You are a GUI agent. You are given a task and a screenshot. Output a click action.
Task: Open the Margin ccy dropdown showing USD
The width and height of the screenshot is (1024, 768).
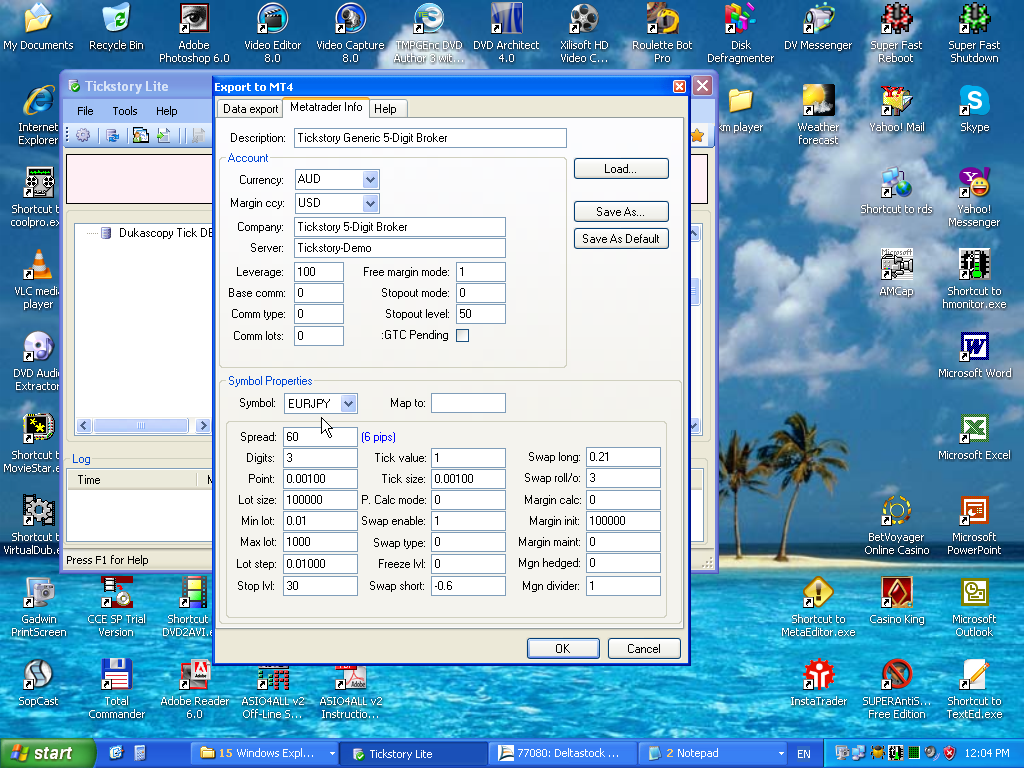pos(370,203)
